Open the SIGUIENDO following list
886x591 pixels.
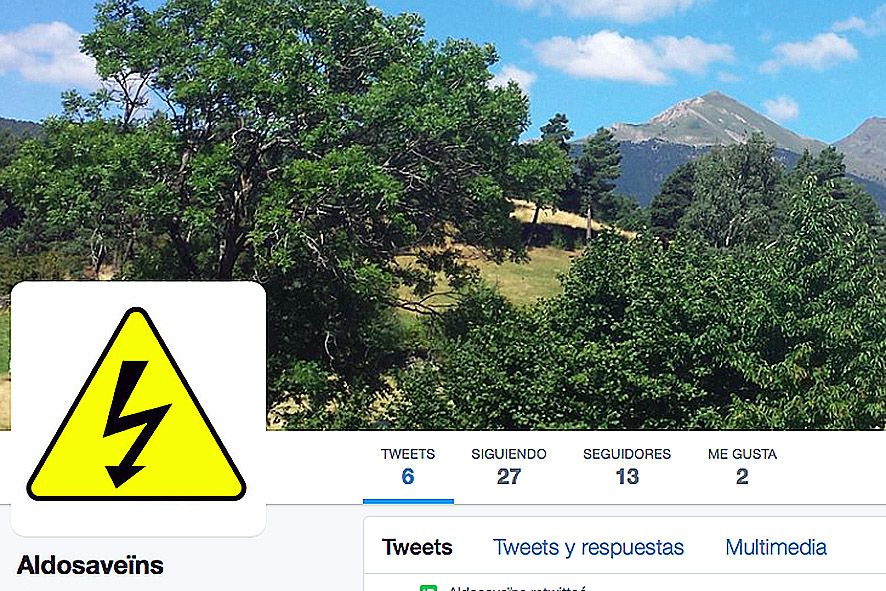(509, 454)
